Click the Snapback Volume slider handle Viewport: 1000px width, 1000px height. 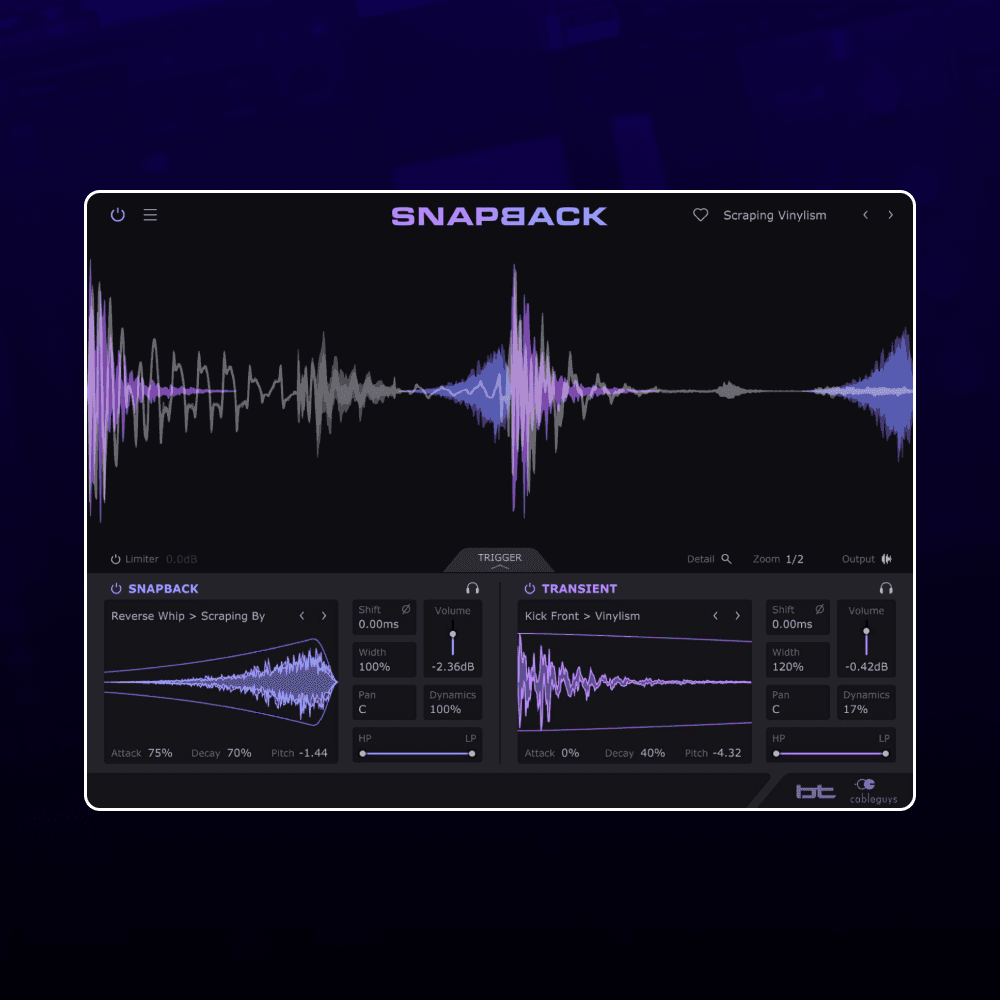[453, 634]
